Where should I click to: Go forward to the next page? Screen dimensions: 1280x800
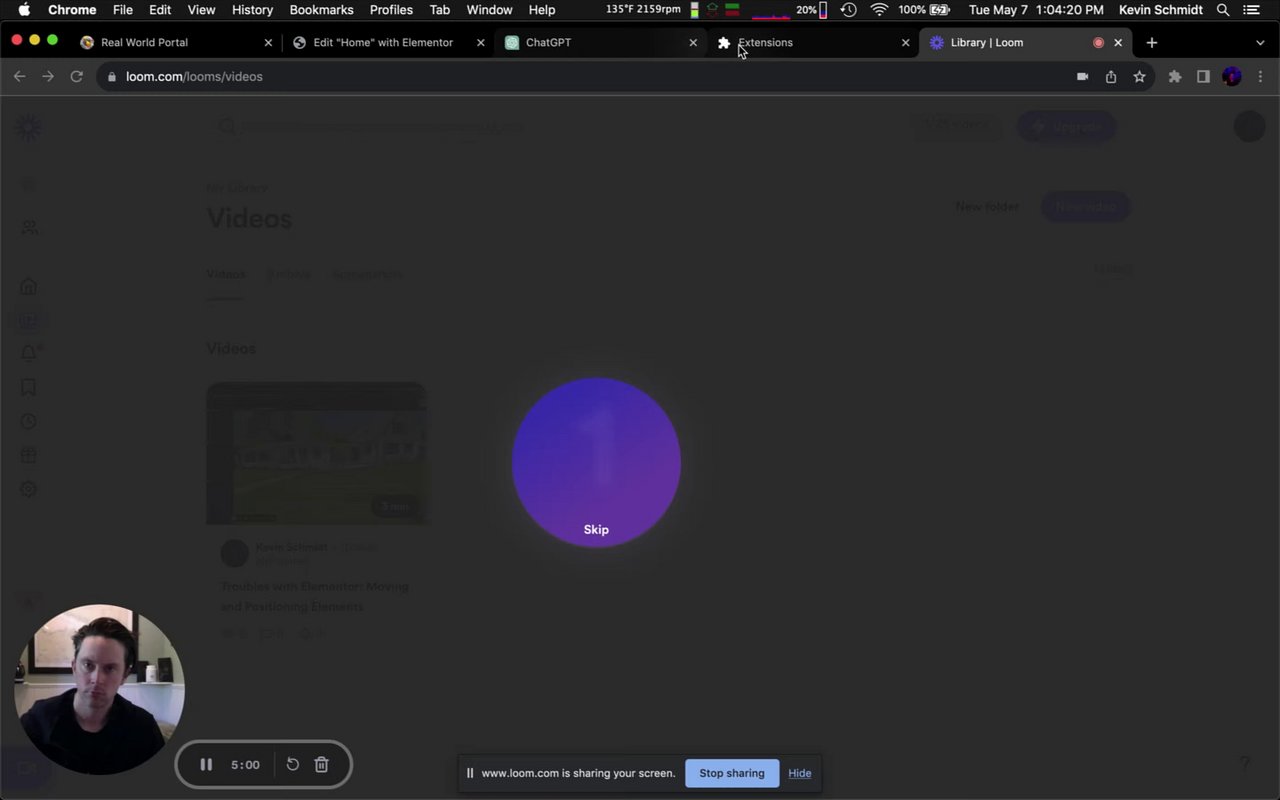tap(48, 76)
